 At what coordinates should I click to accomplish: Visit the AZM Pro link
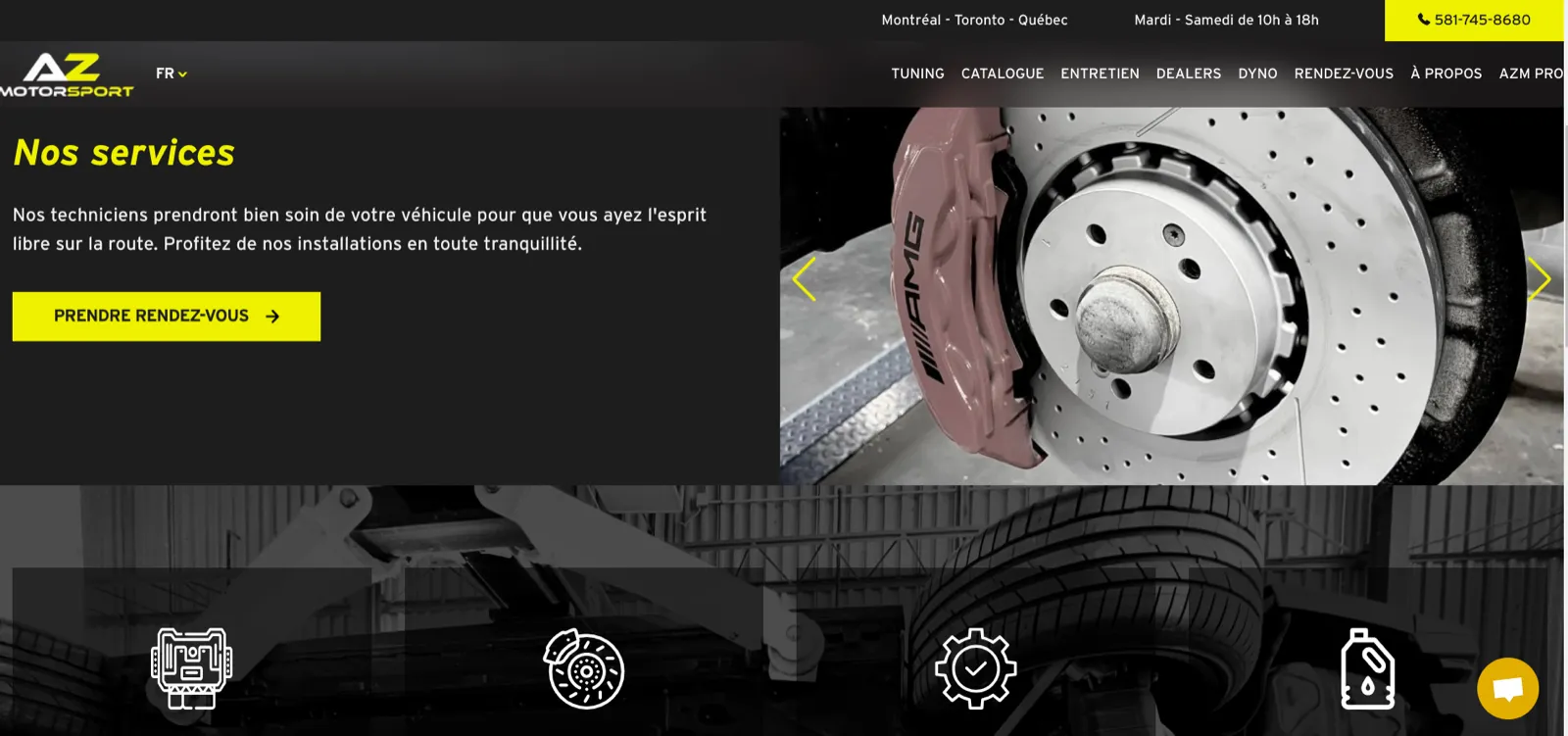tap(1531, 74)
